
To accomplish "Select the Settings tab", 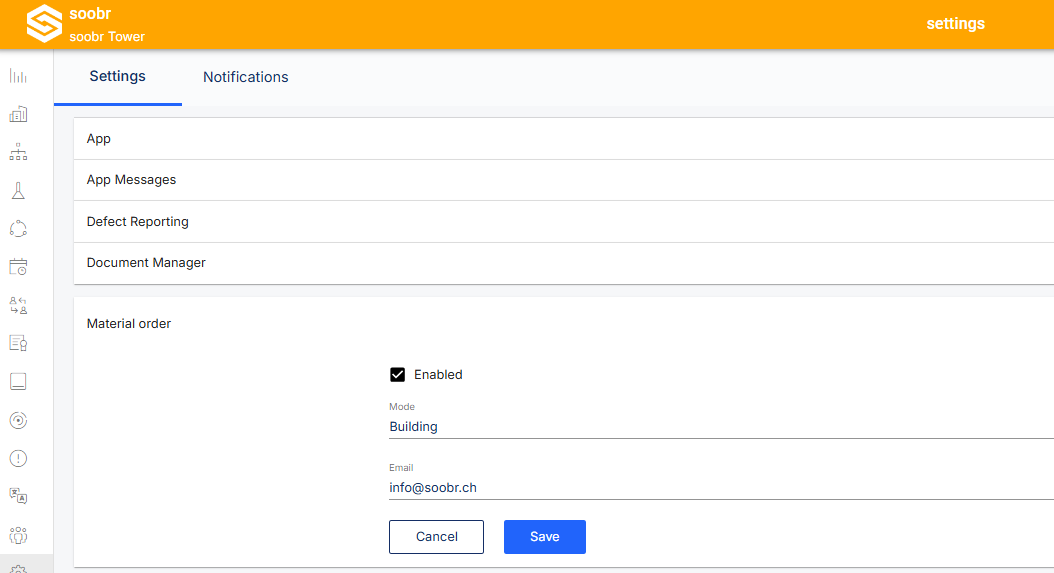I will [118, 76].
